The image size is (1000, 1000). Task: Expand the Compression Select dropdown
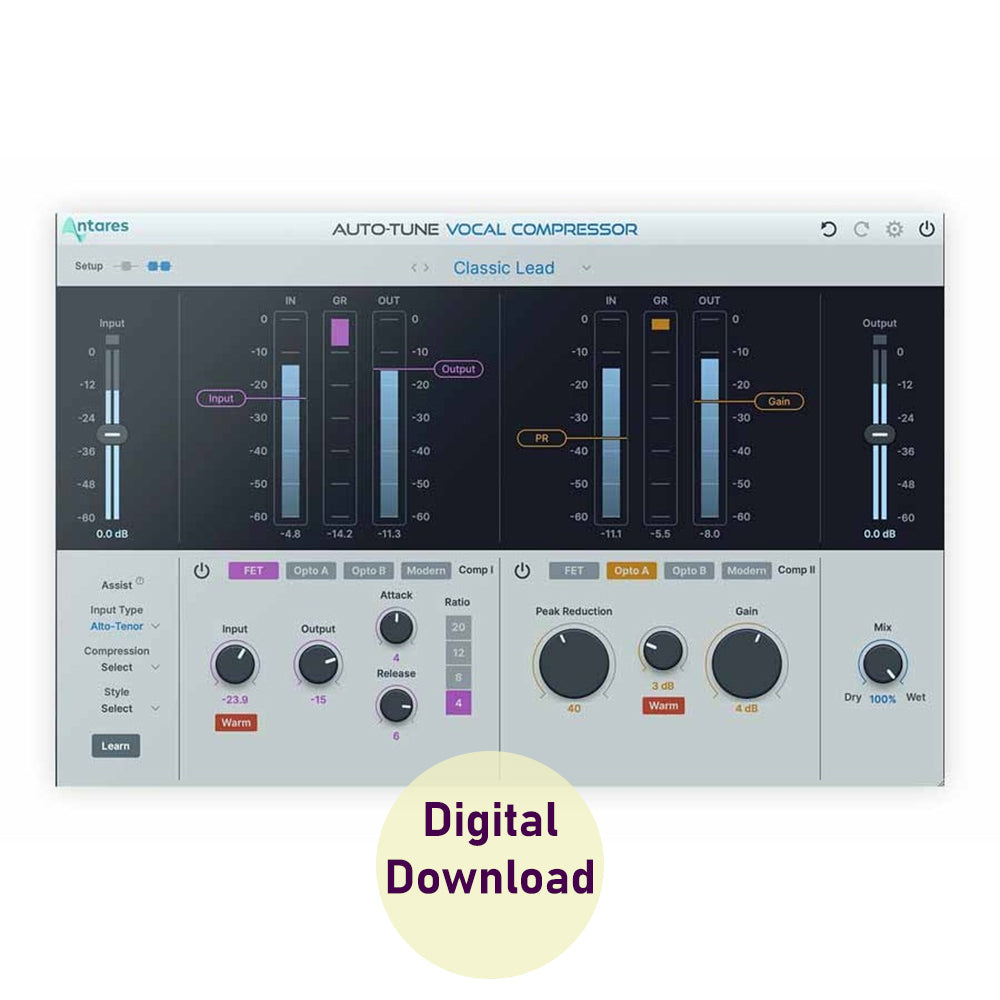point(155,667)
